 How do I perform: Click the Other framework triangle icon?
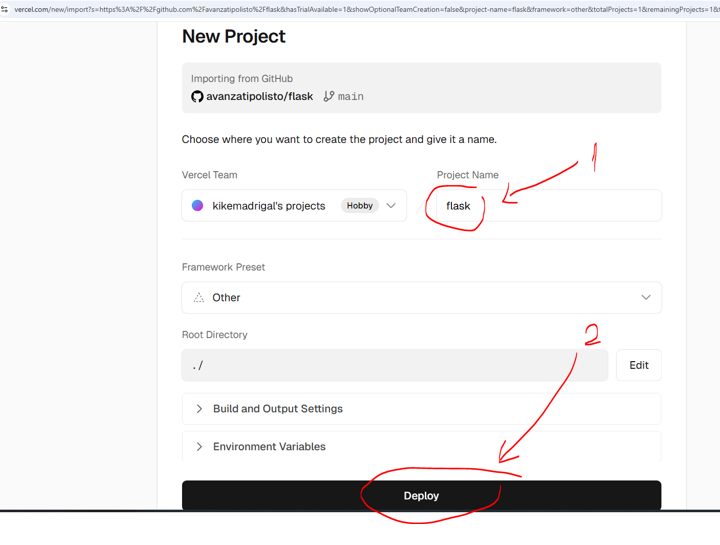[199, 298]
